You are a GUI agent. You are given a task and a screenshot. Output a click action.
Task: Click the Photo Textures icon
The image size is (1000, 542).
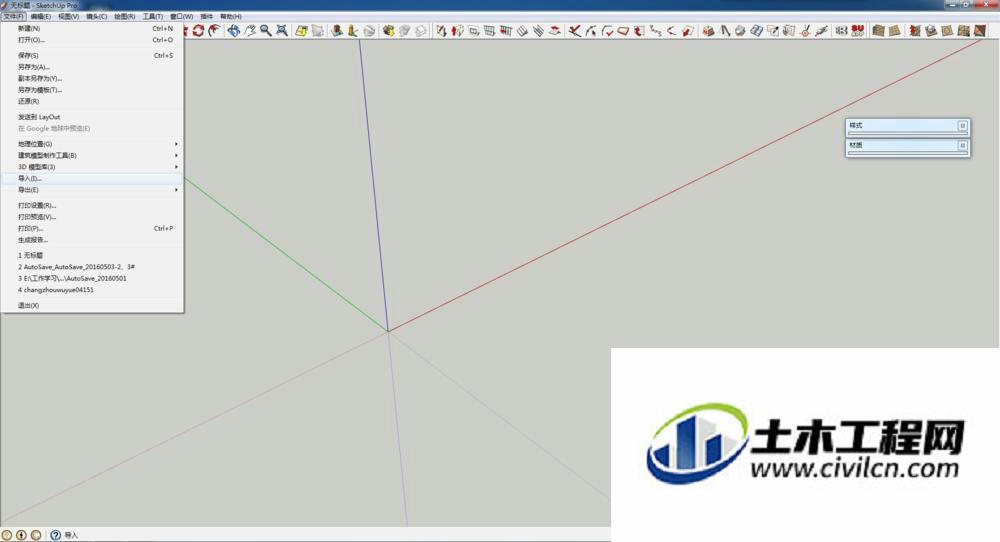click(x=352, y=31)
